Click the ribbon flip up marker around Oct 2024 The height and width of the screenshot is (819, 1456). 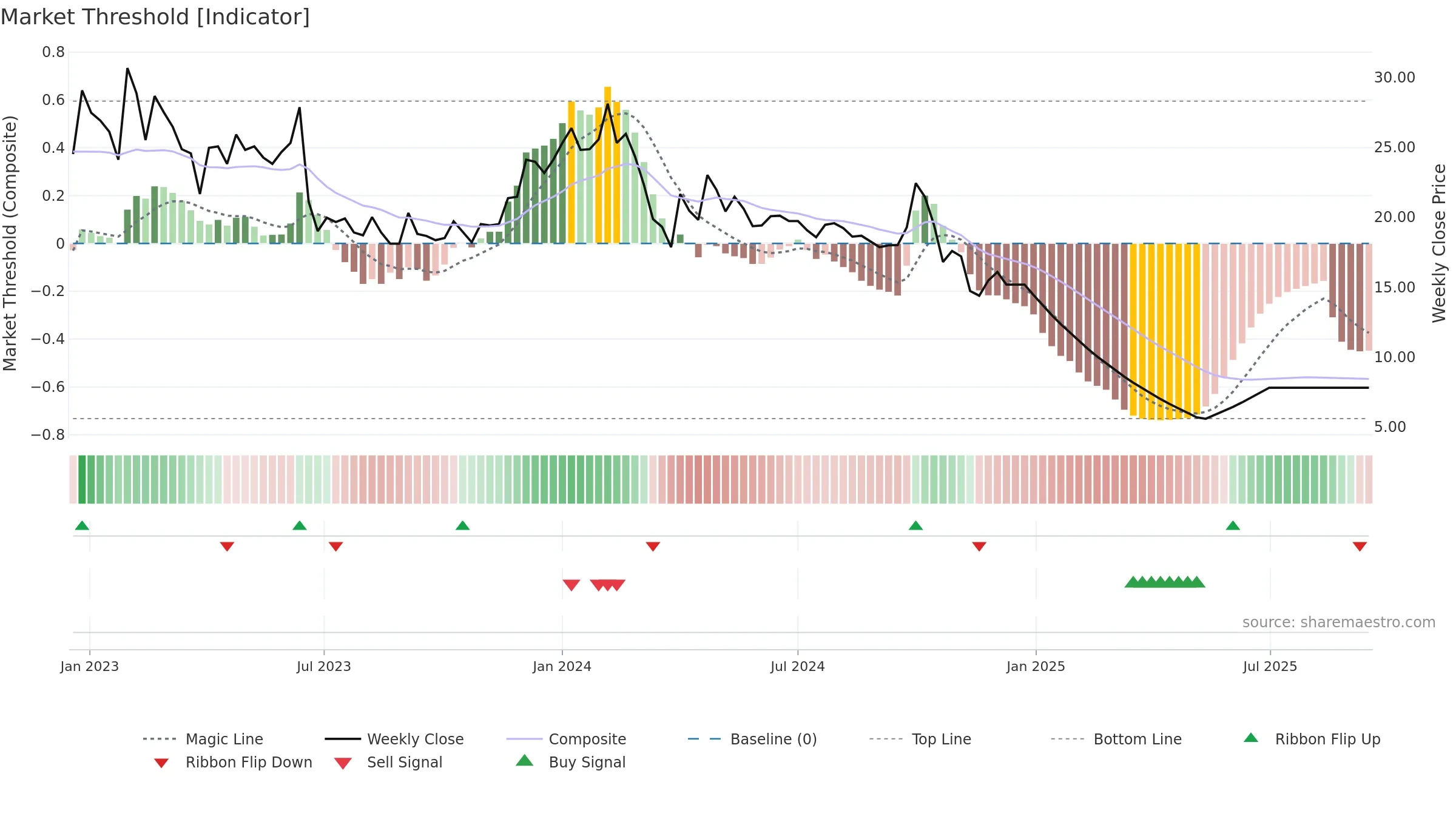point(915,525)
